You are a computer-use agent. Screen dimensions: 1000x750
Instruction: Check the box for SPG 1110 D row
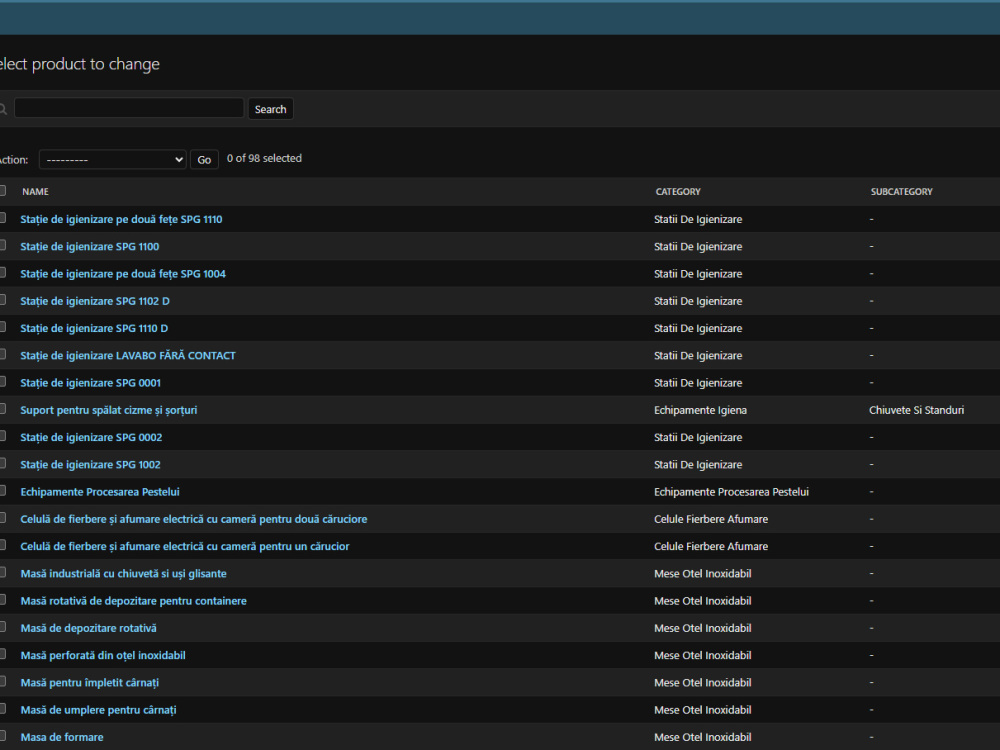click(x=2, y=327)
